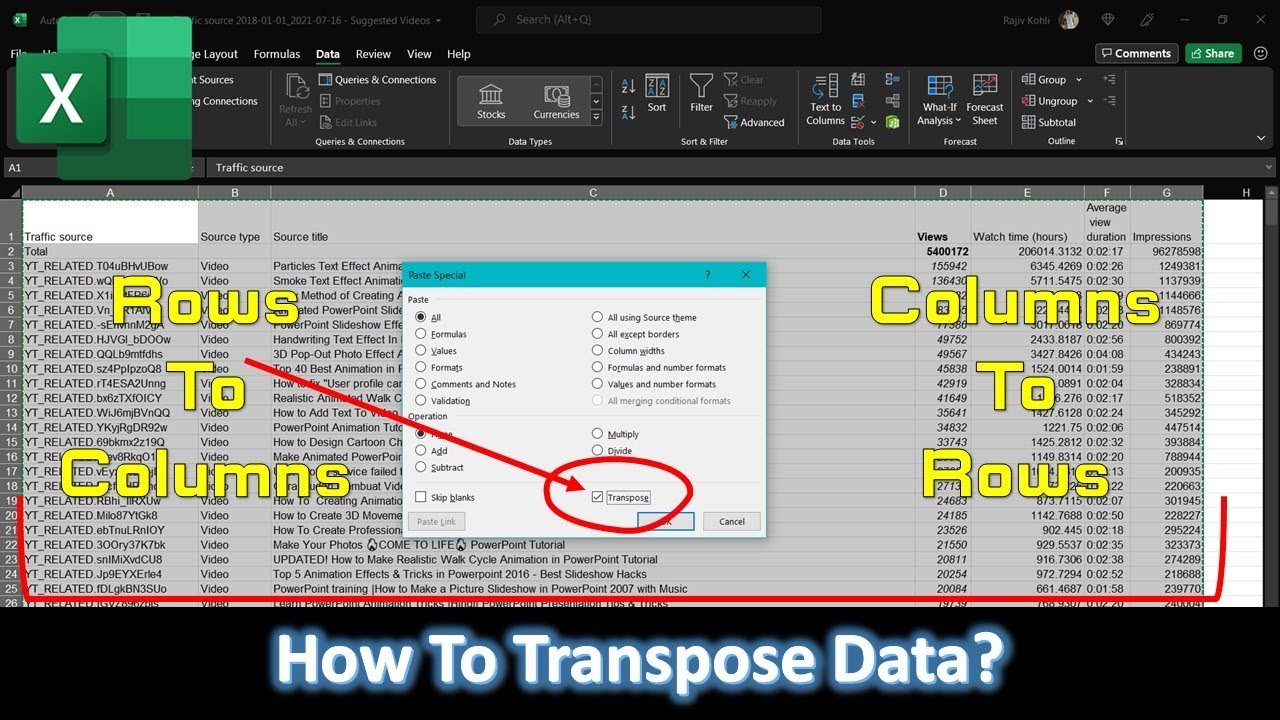Switch to the Formulas ribbon tab
Viewport: 1280px width, 720px height.
click(277, 54)
